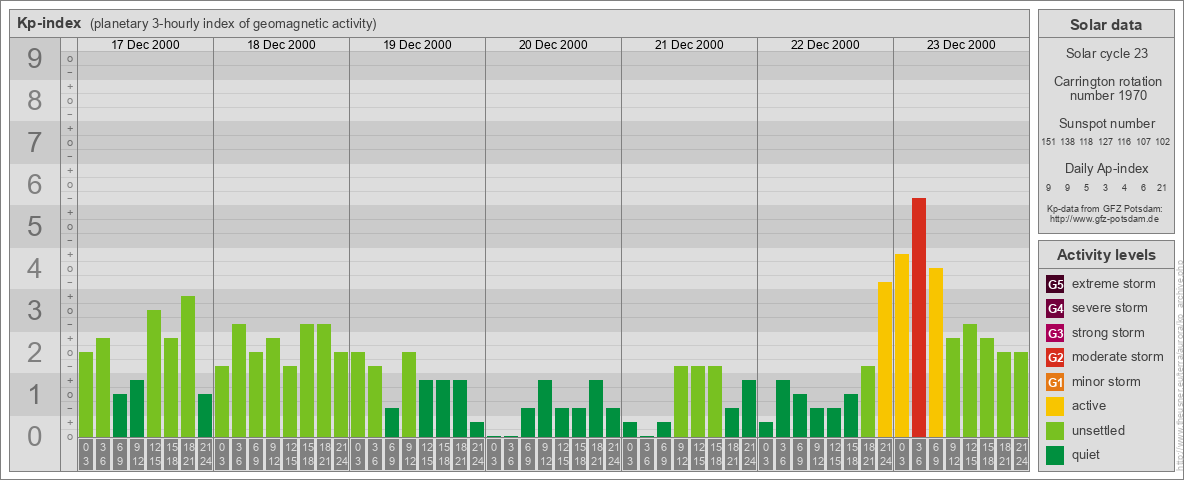1184x480 pixels.
Task: Click the yellow bar for 22 Dec 21-24
Action: click(885, 359)
